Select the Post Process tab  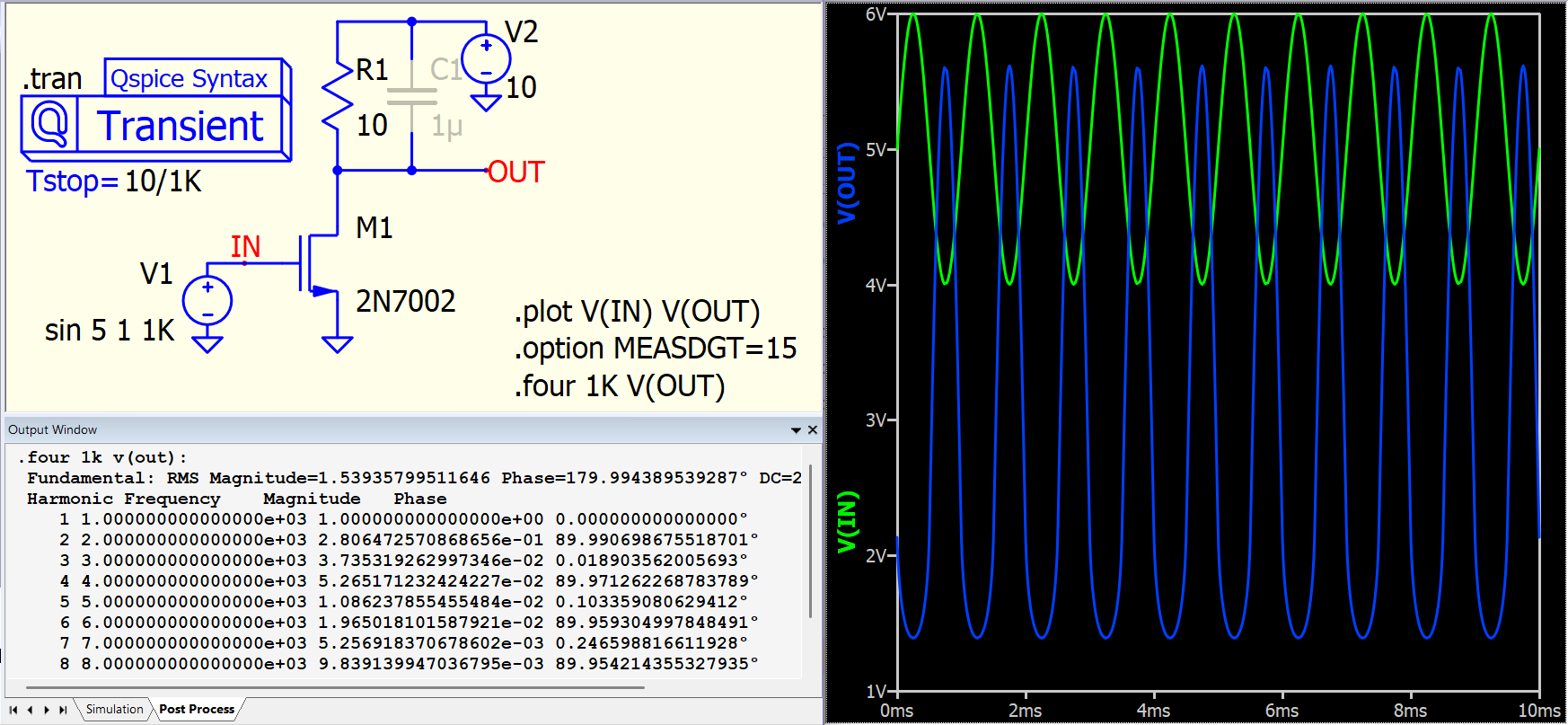click(197, 710)
